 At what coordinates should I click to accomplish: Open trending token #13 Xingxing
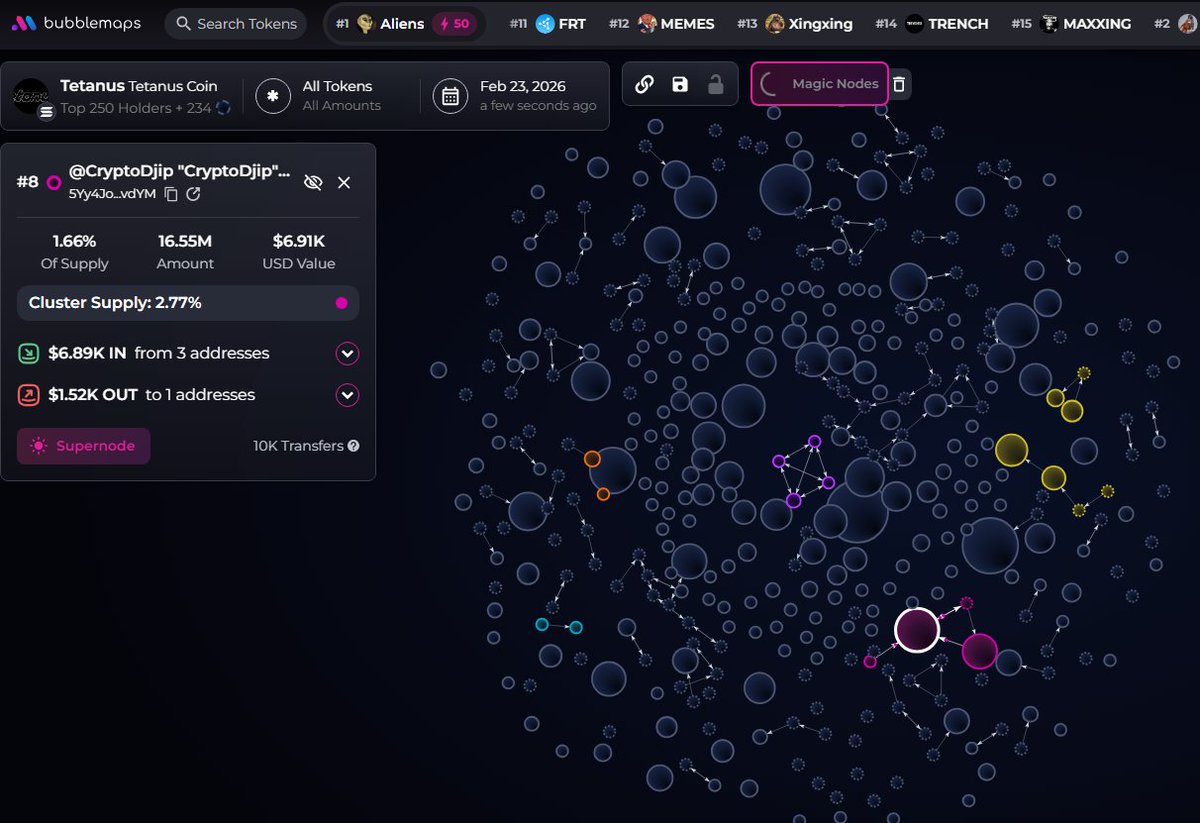click(795, 23)
